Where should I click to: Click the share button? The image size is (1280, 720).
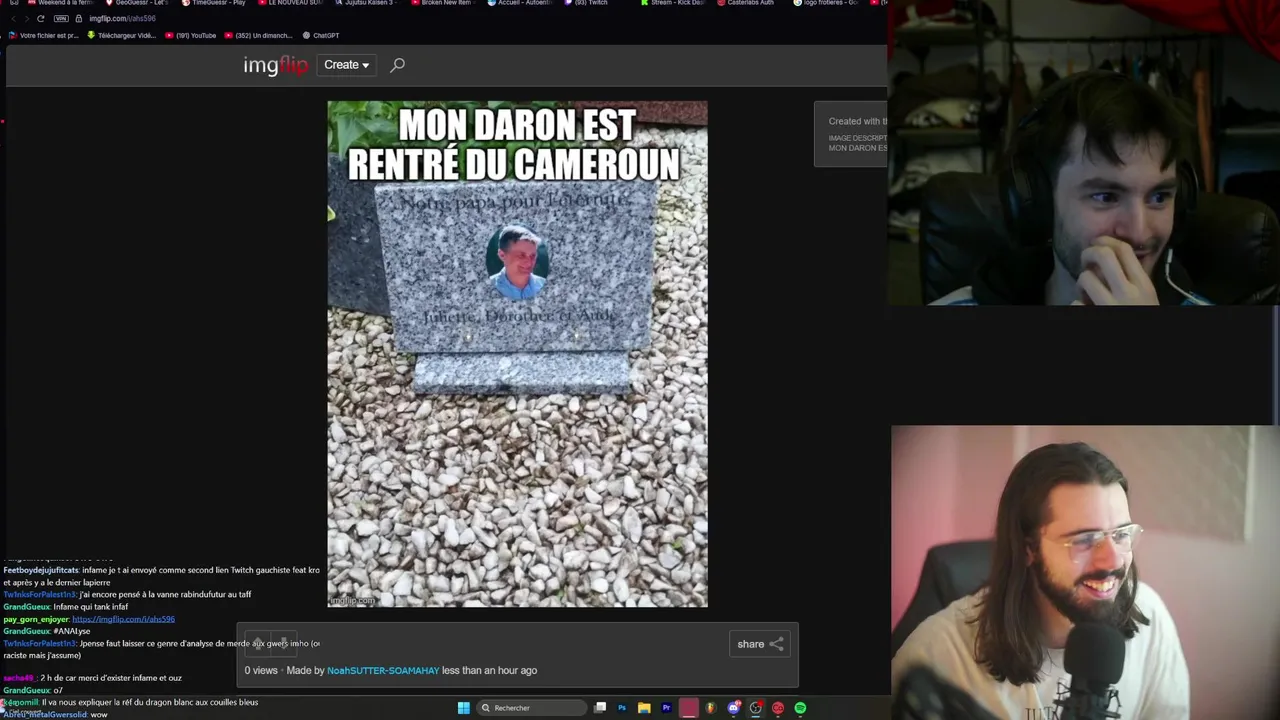tap(760, 644)
